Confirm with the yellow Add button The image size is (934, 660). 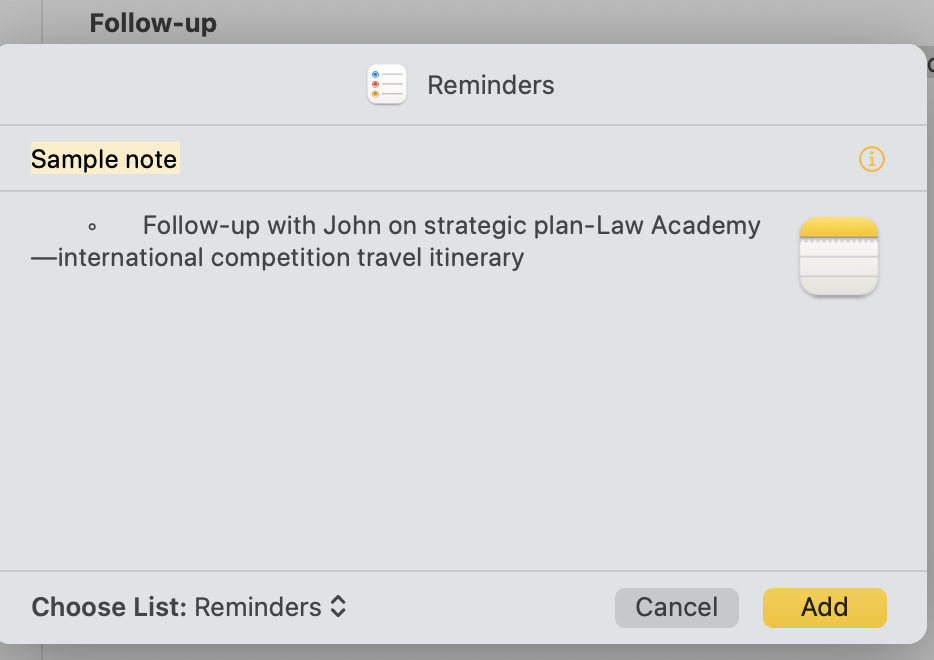(x=824, y=607)
